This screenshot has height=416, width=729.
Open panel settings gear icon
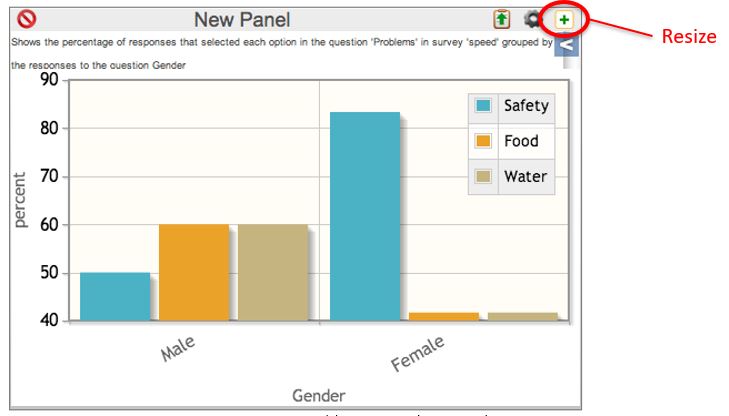[x=533, y=19]
